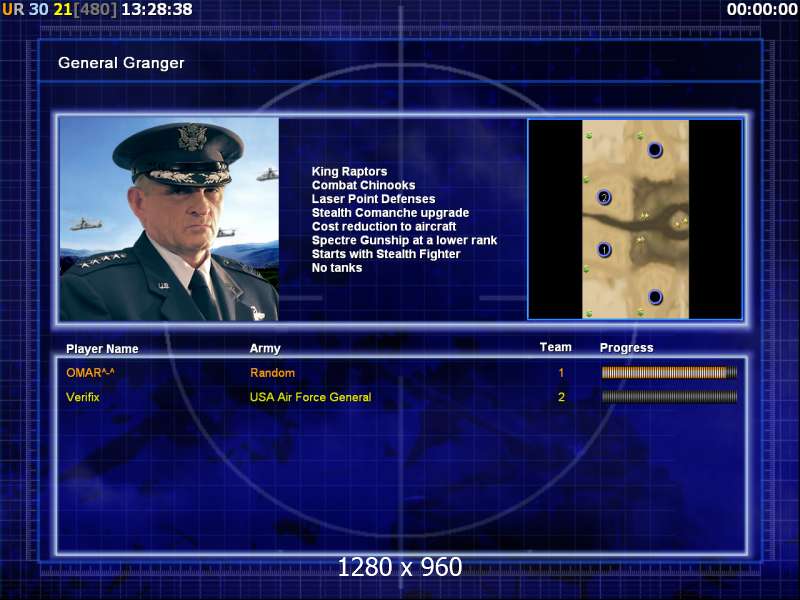Click the 'UR' label in the top bar
This screenshot has height=600, width=800.
[13, 9]
